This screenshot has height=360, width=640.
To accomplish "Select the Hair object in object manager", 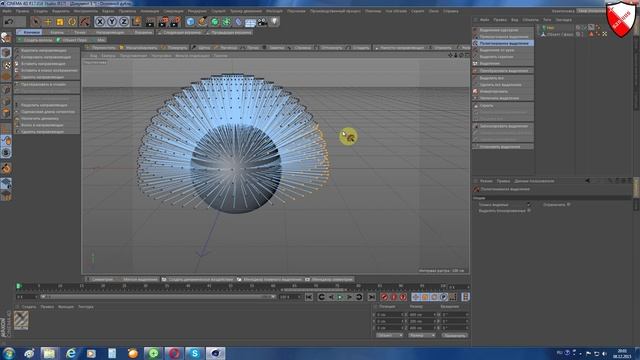I will point(550,27).
